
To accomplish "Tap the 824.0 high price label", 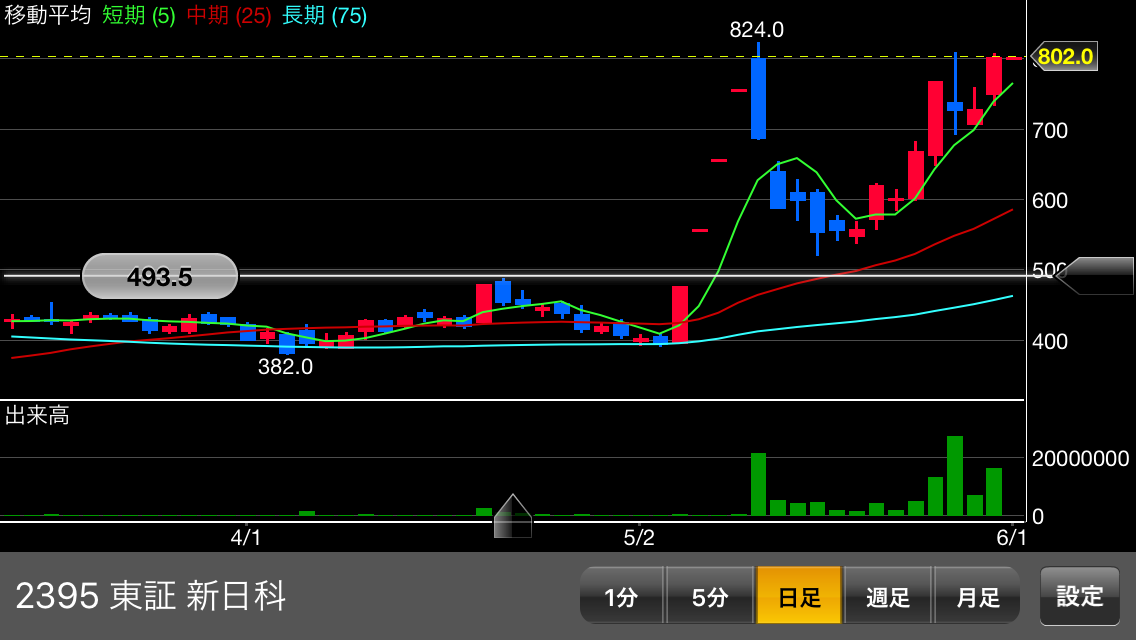I will [x=756, y=30].
